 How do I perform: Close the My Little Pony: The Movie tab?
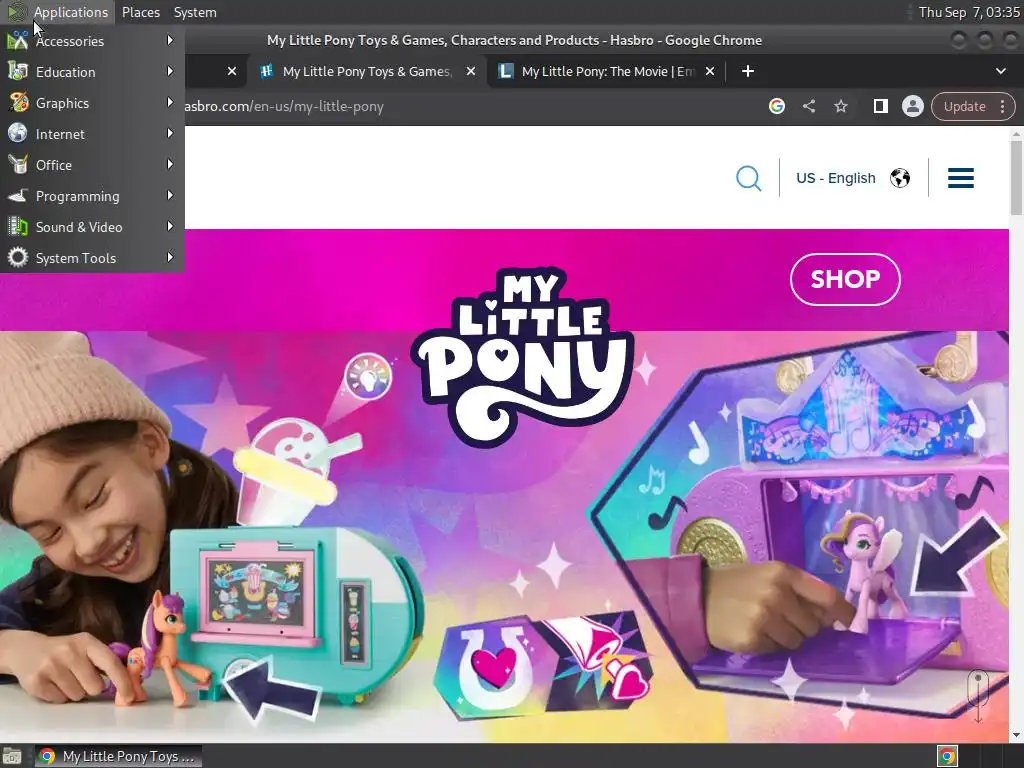(x=710, y=71)
